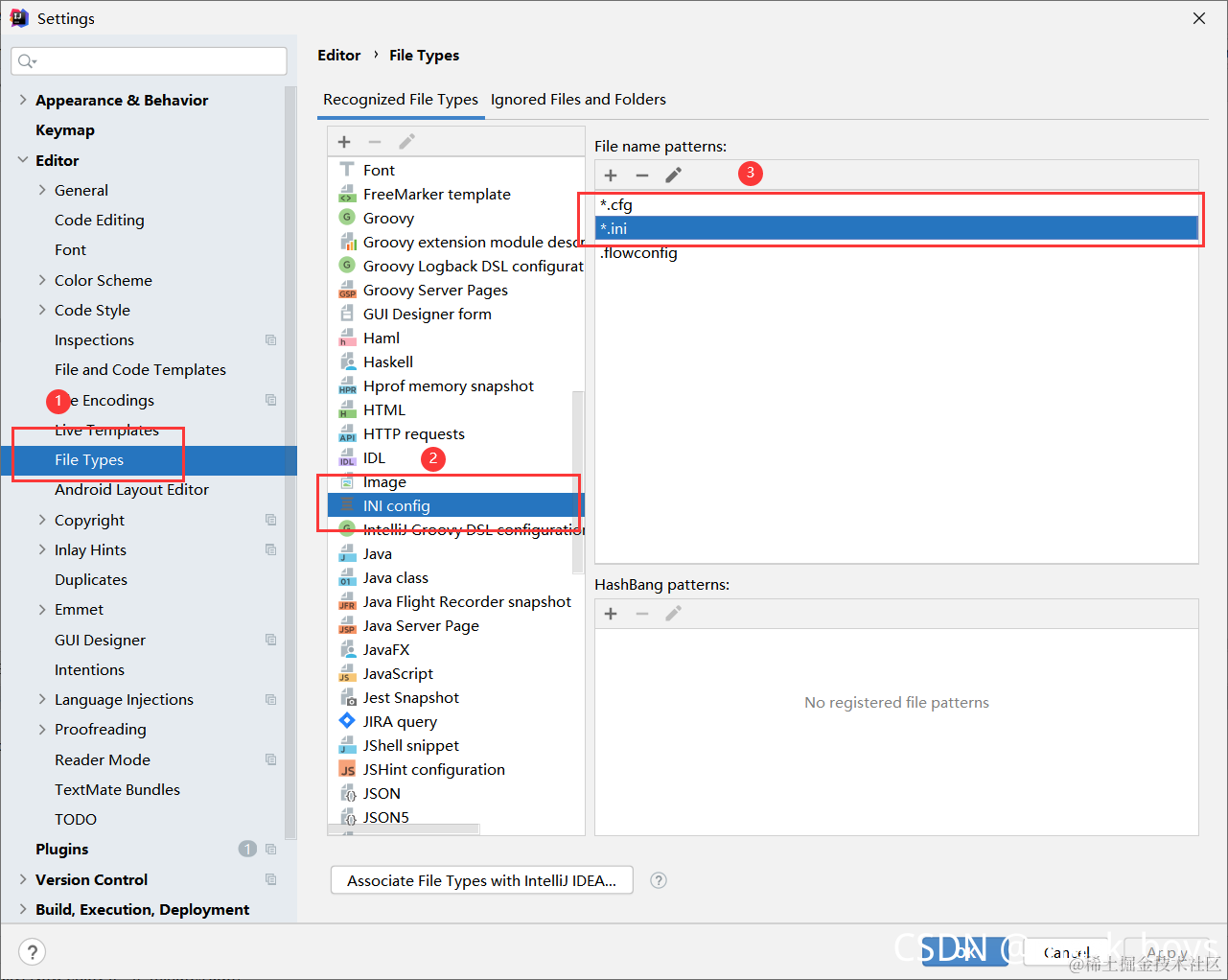
Task: Click the HTTP requests API icon
Action: (347, 433)
